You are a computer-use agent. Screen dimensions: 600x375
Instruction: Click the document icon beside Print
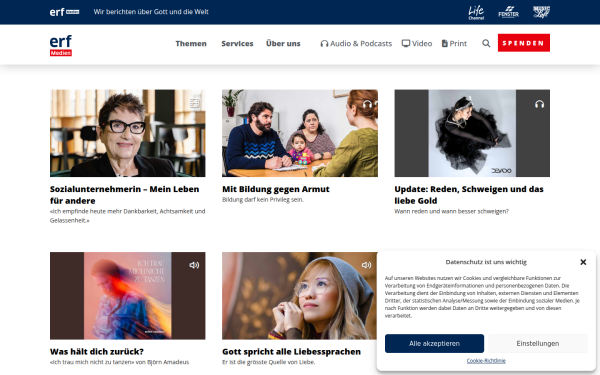445,44
